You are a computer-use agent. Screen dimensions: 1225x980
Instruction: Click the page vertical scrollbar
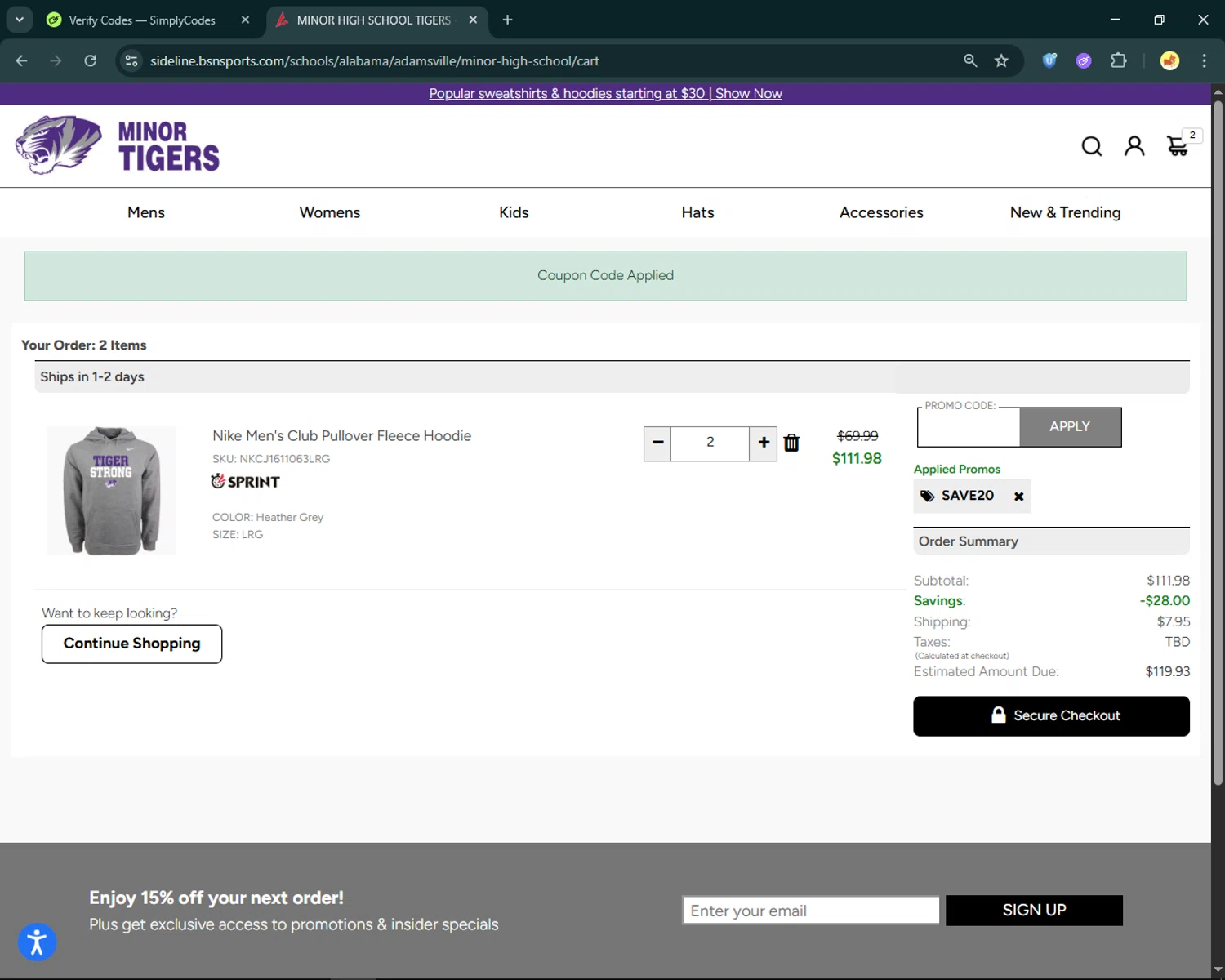1218,441
